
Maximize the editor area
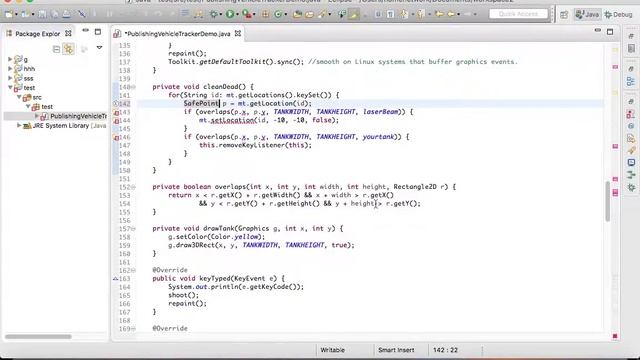(610, 31)
